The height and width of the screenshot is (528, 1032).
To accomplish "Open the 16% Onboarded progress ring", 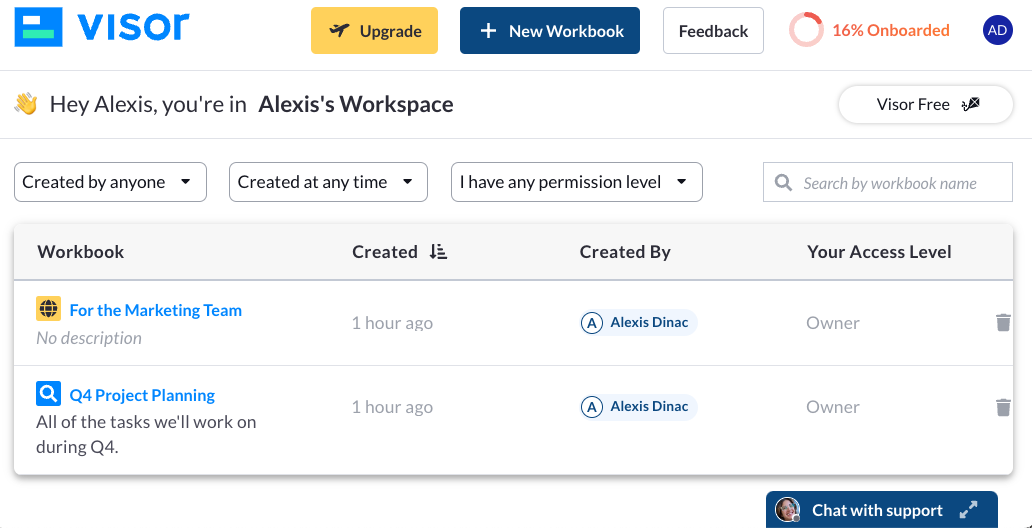I will point(806,30).
